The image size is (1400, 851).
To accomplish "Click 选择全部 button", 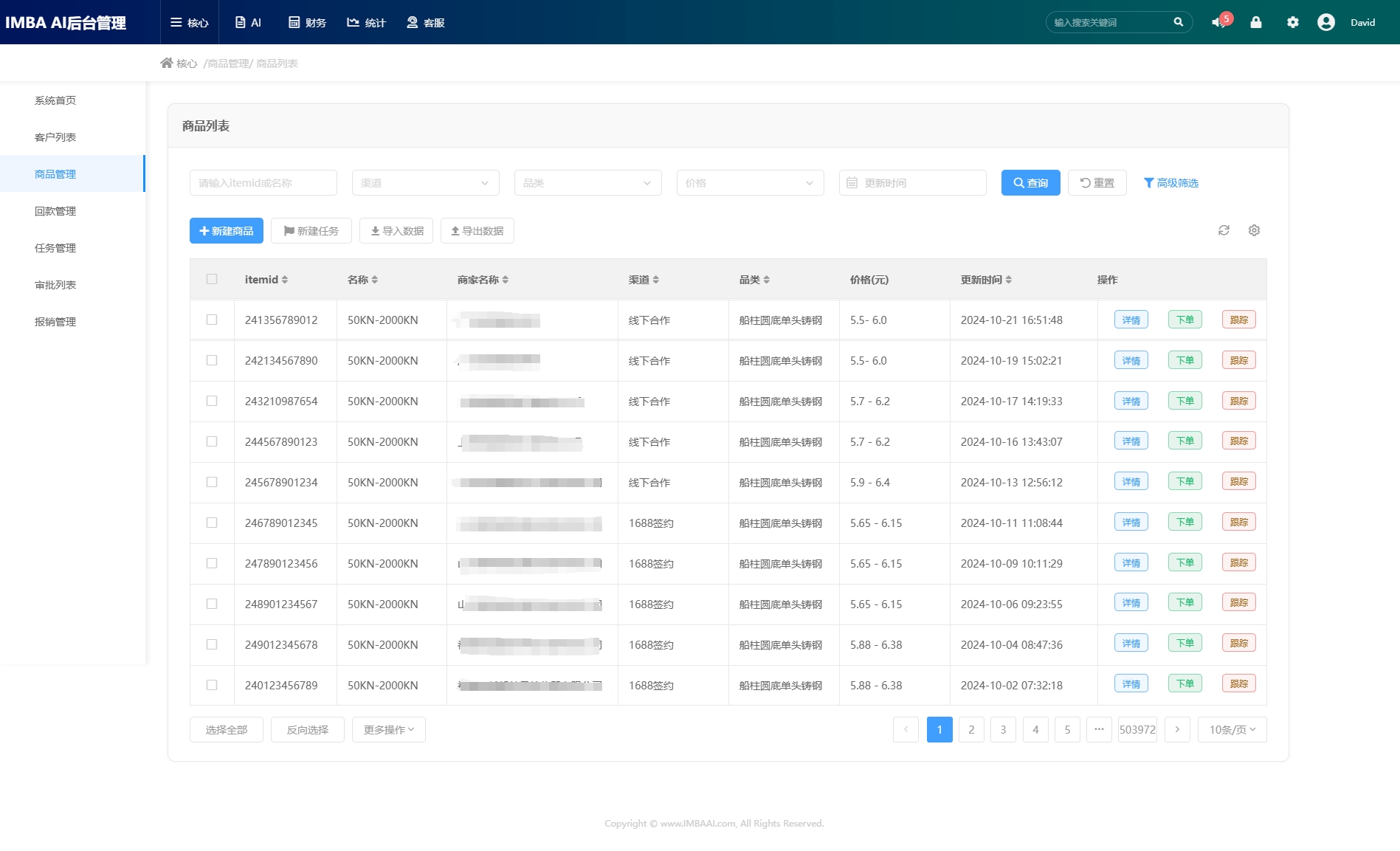I will click(x=226, y=729).
